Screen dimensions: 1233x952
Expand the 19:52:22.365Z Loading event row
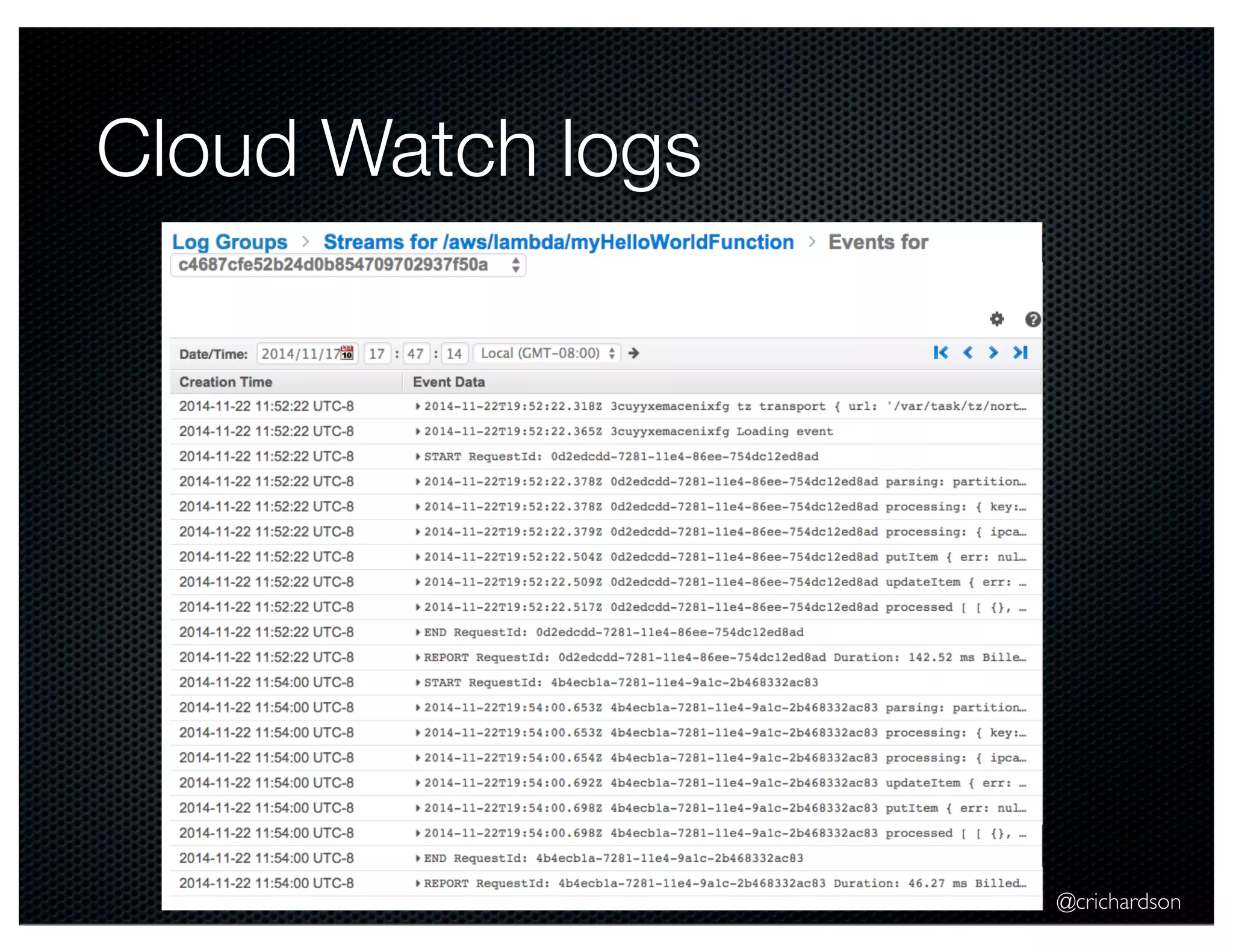click(x=418, y=431)
